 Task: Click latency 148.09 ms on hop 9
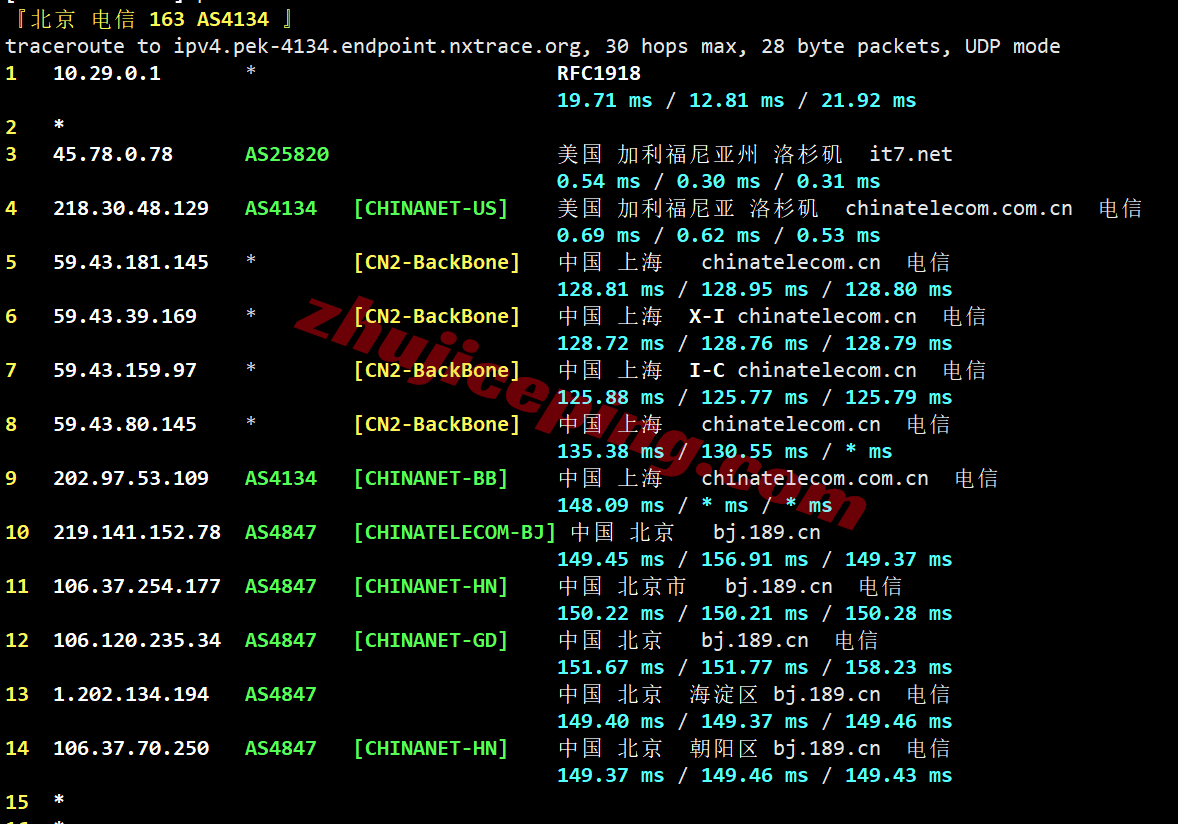[611, 506]
